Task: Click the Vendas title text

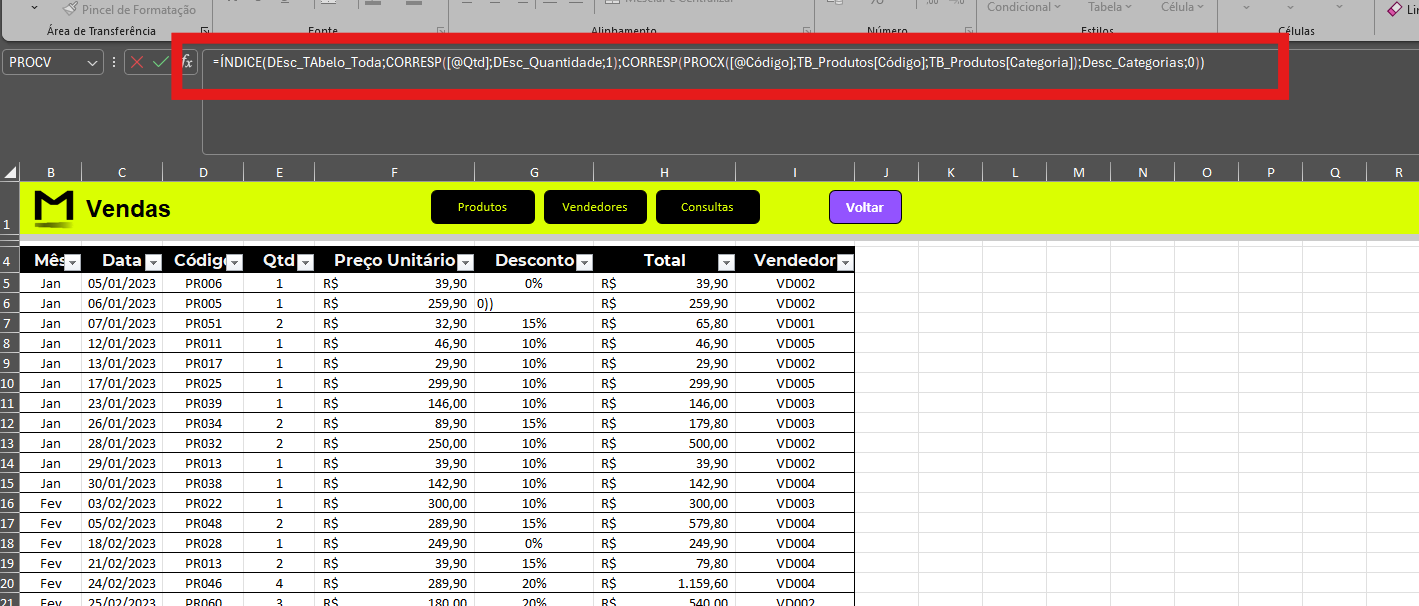Action: (x=128, y=209)
